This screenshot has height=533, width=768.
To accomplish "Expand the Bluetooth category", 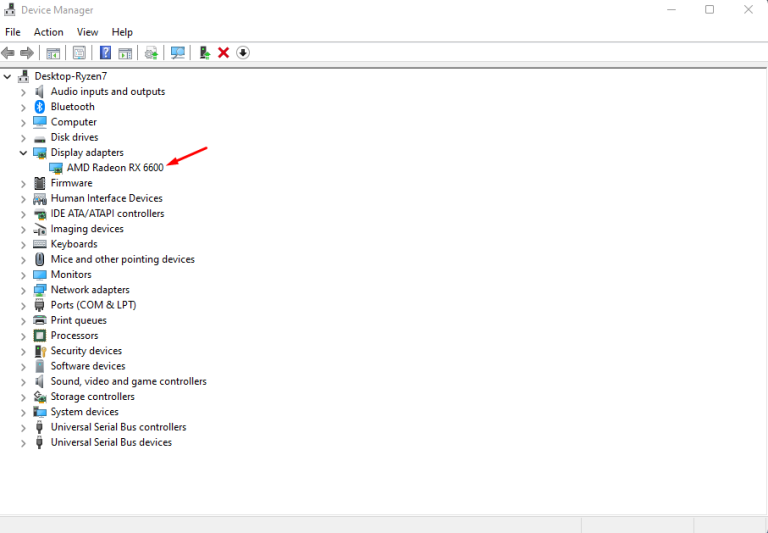I will coord(23,107).
